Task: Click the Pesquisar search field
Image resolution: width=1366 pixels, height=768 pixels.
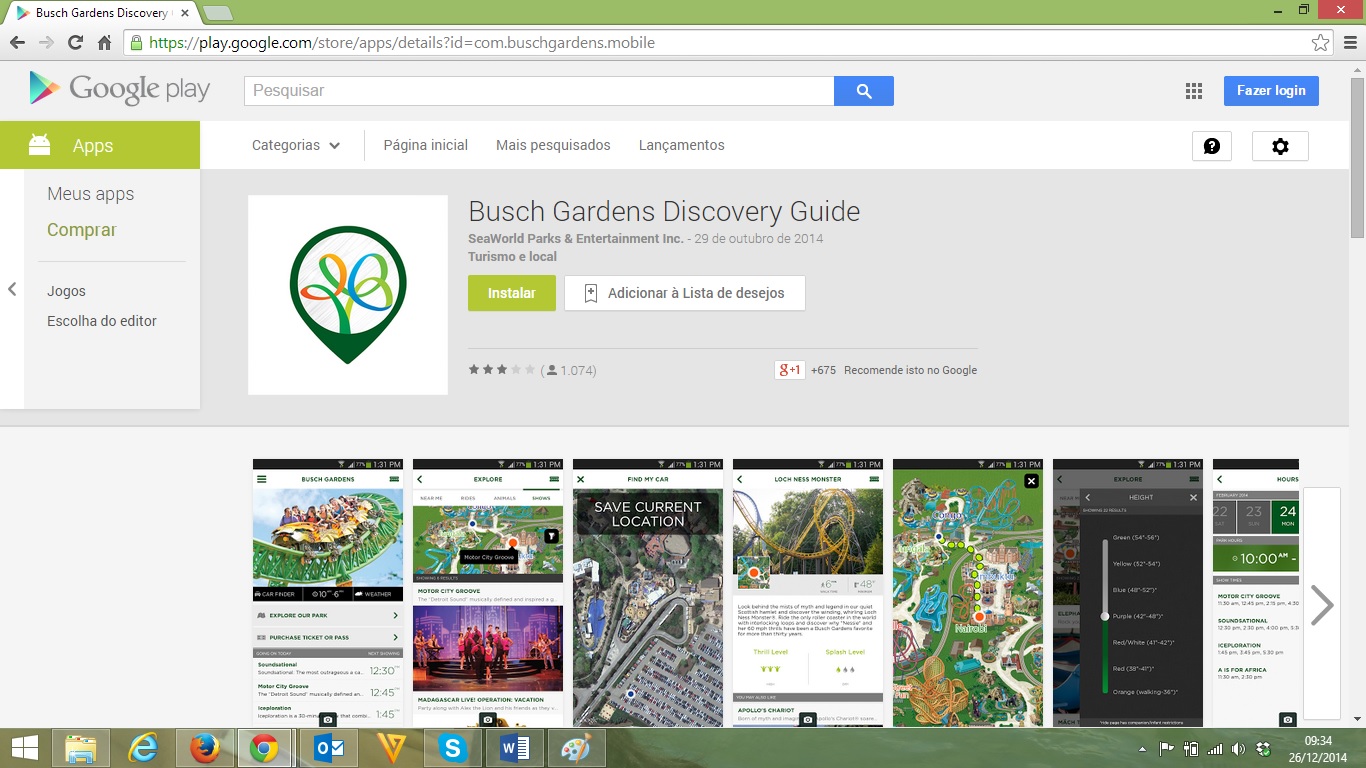Action: coord(539,91)
